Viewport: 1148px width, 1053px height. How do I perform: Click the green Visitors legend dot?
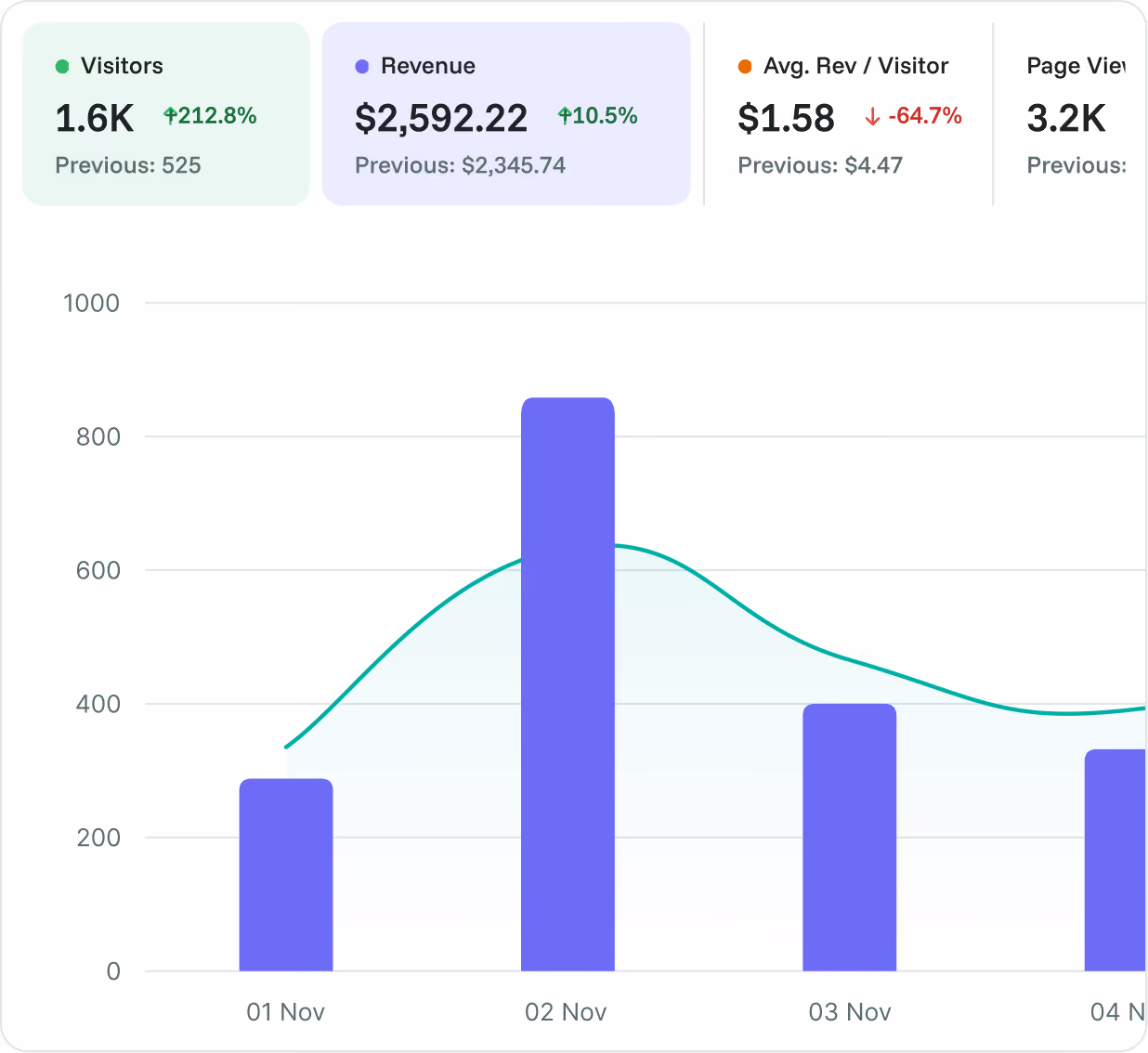click(x=62, y=66)
